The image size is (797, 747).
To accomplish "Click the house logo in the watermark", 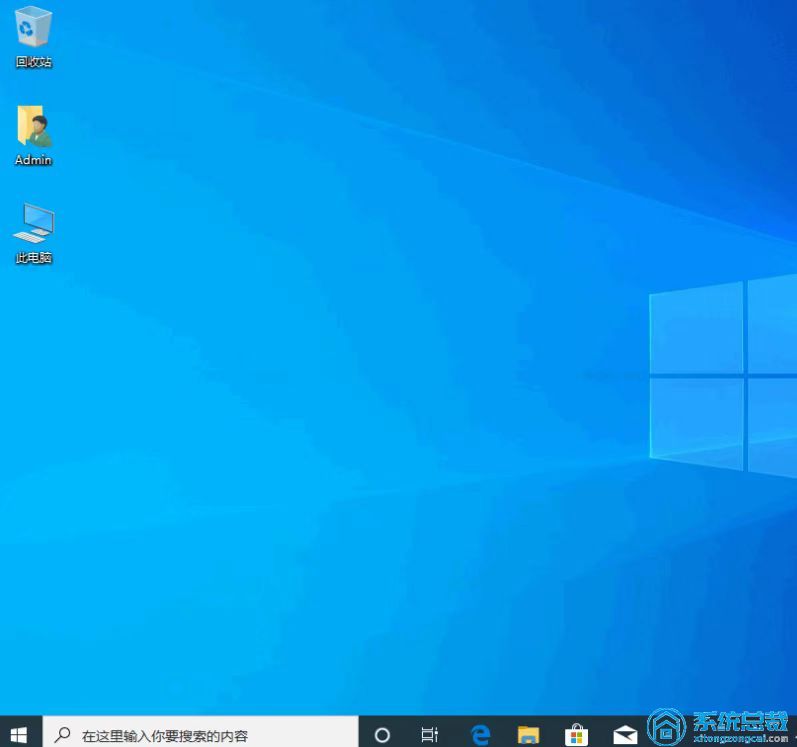I will 666,726.
